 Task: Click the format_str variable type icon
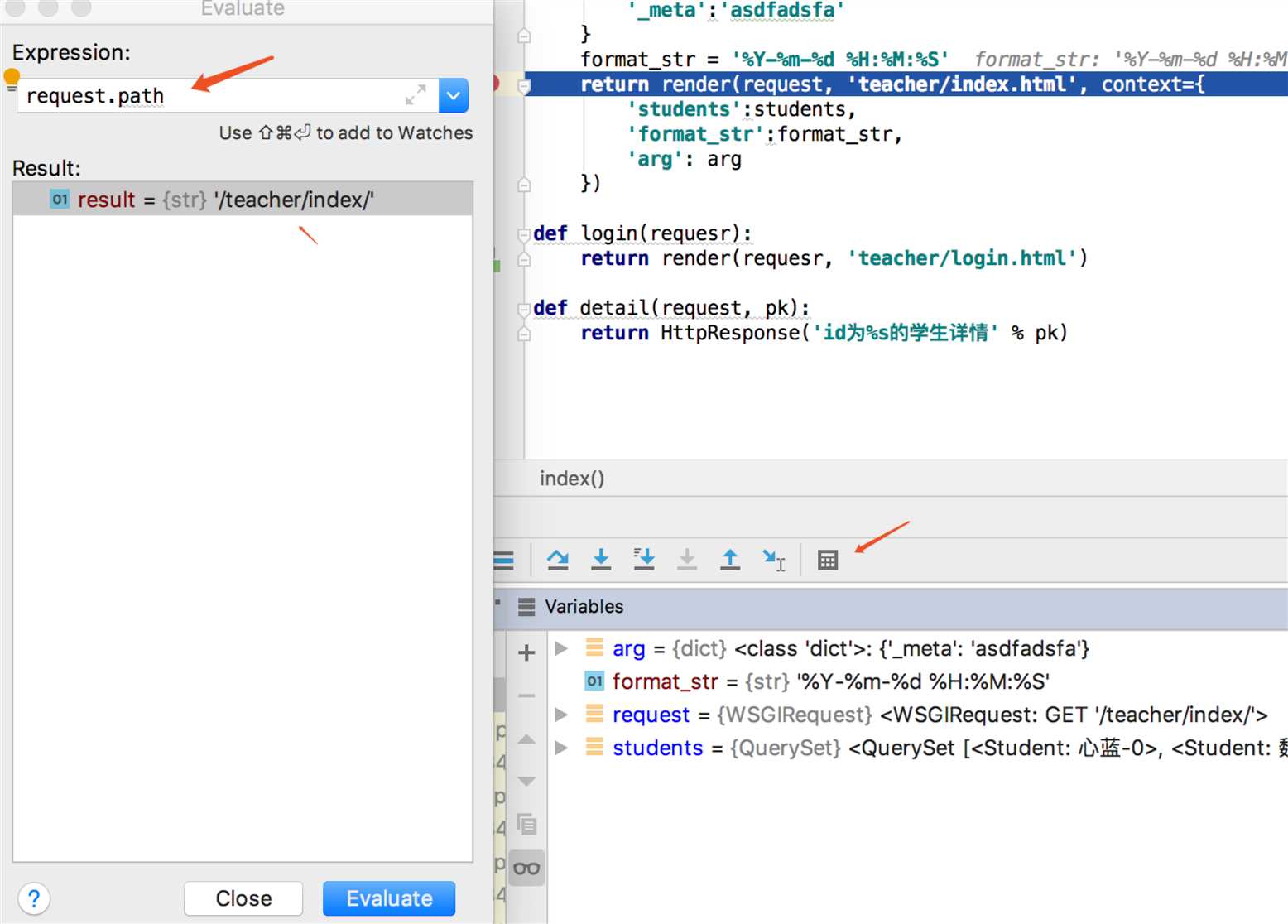coord(594,681)
